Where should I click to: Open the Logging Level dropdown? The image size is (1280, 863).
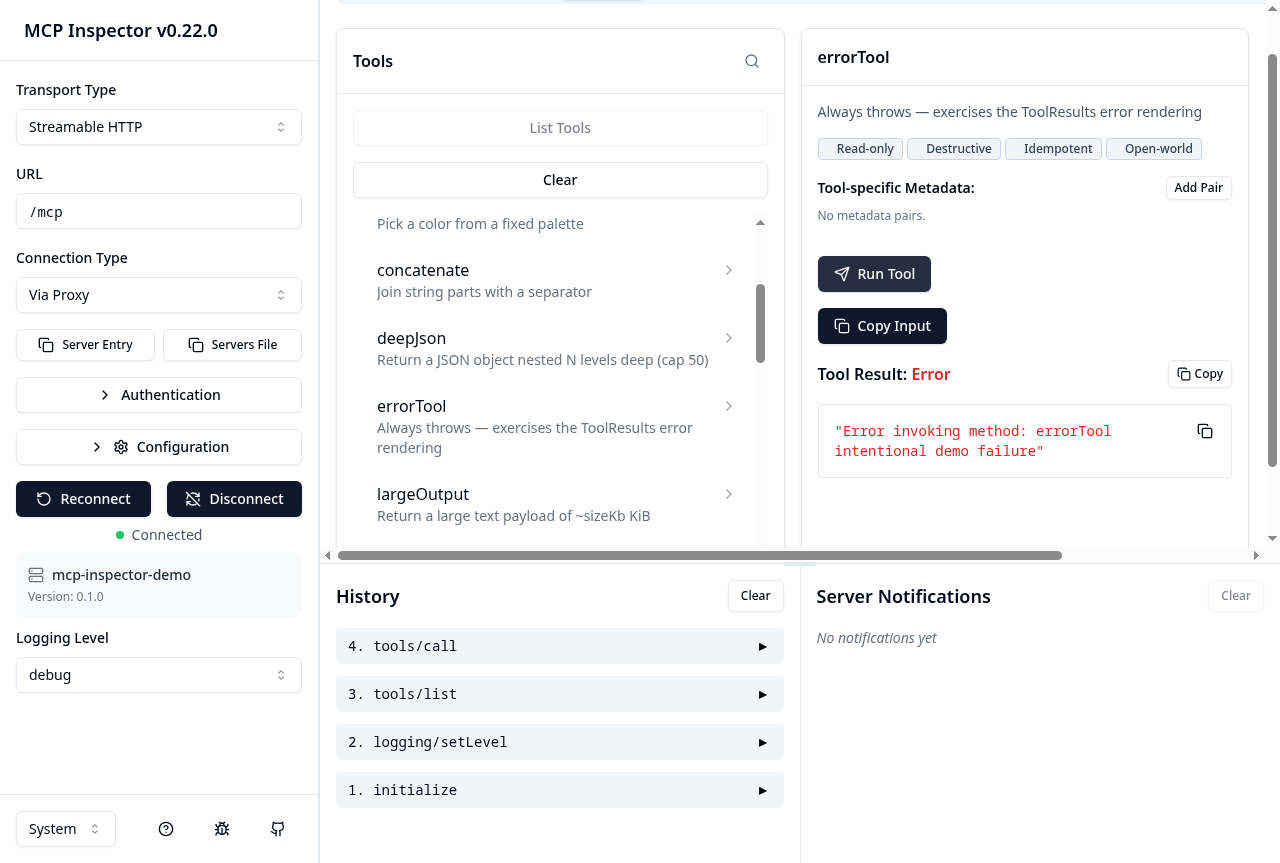pyautogui.click(x=159, y=675)
